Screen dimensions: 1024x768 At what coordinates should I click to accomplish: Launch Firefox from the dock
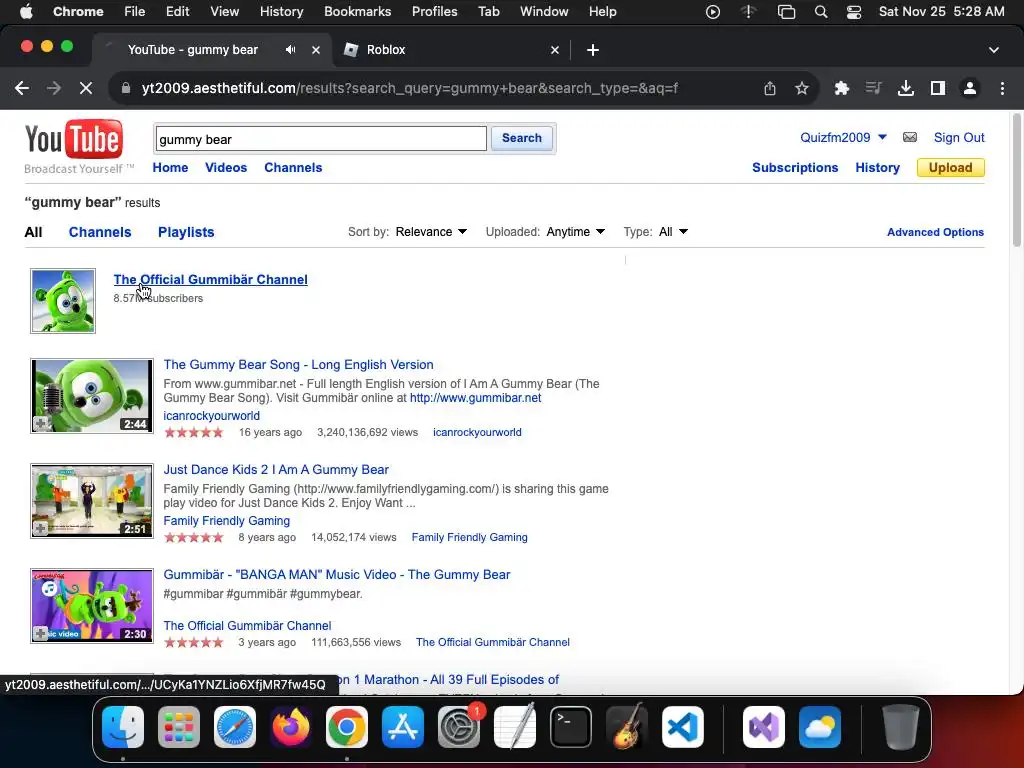(291, 727)
